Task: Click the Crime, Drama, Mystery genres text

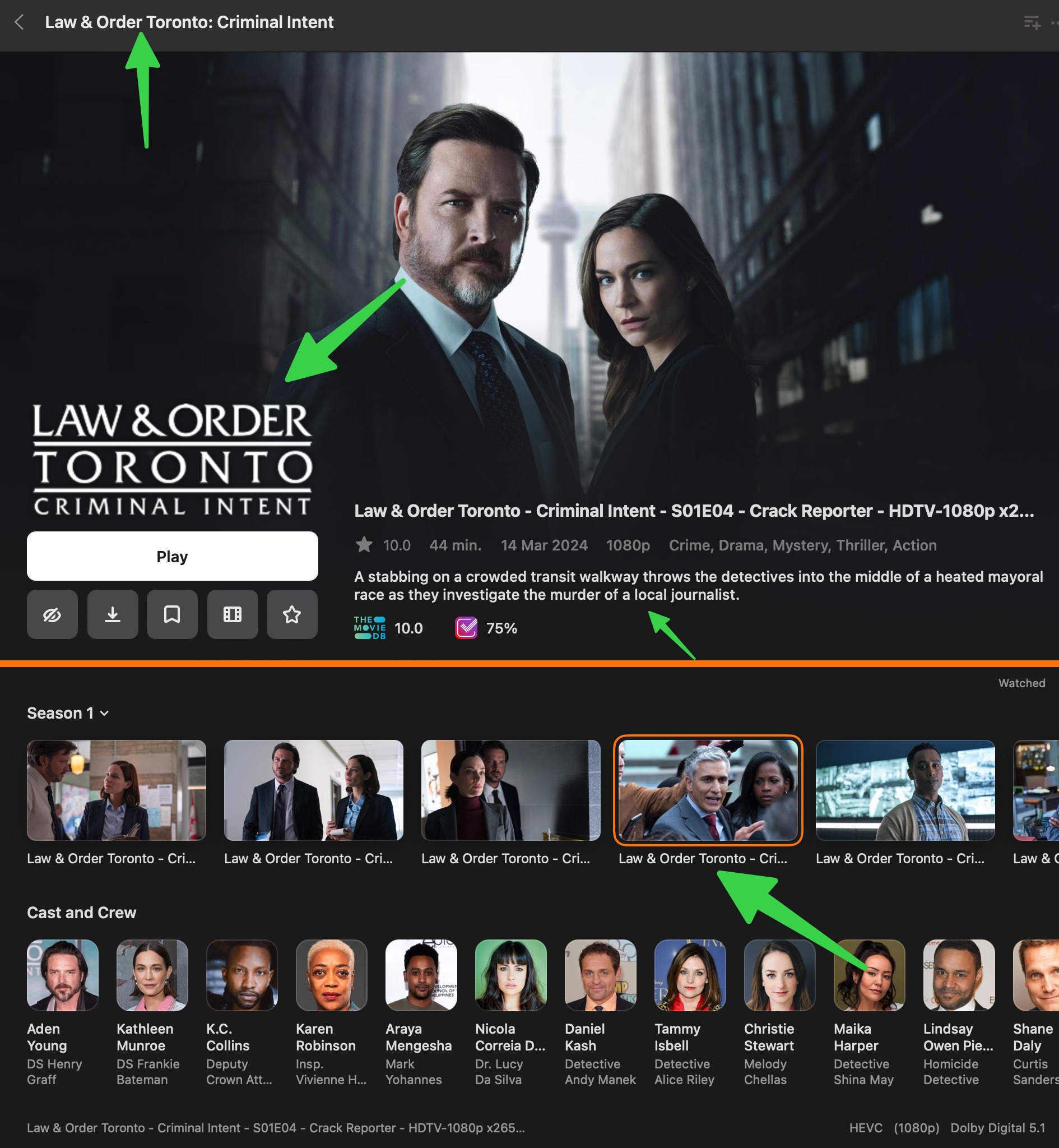Action: pyautogui.click(x=750, y=545)
